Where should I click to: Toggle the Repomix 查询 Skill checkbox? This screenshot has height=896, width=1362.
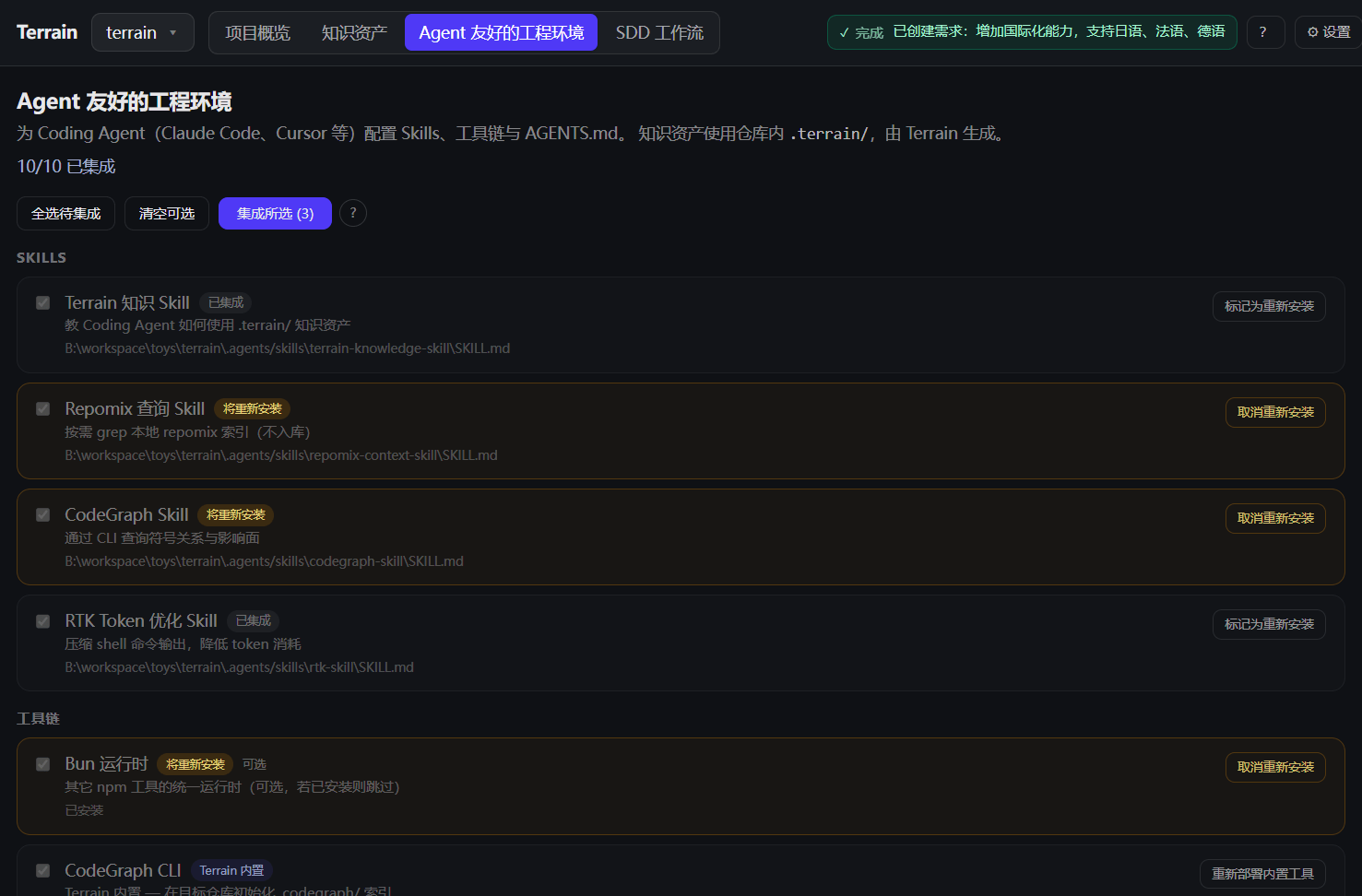(42, 408)
